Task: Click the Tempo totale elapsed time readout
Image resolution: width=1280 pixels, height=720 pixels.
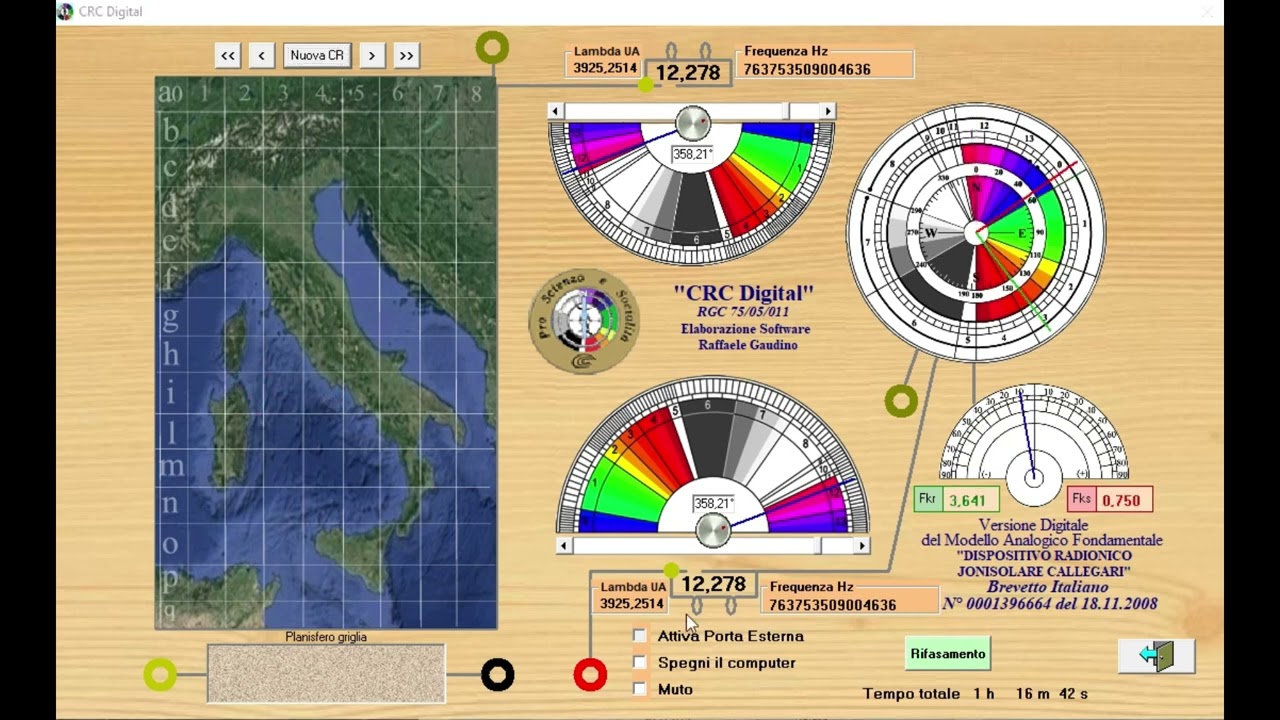Action: (x=975, y=693)
